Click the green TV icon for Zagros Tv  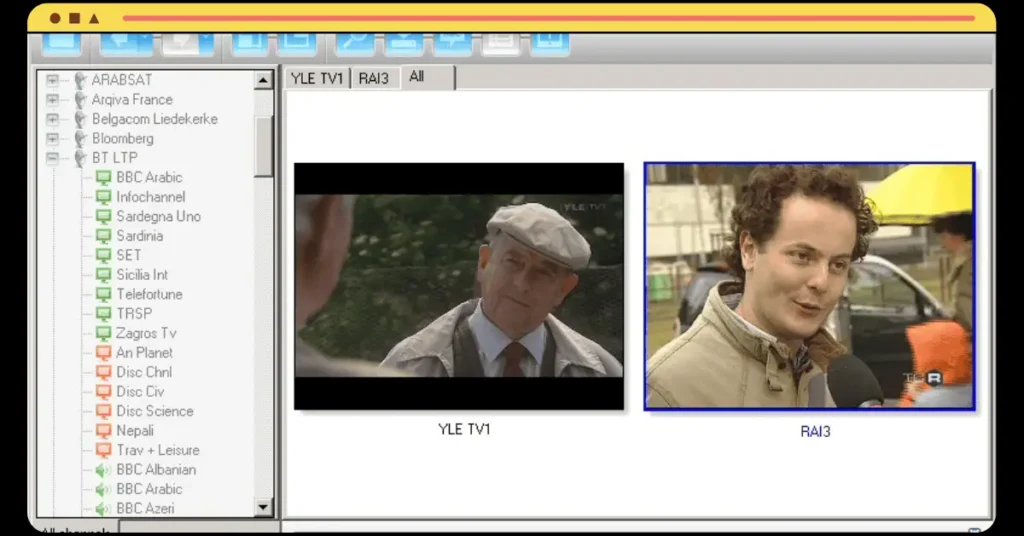click(103, 334)
